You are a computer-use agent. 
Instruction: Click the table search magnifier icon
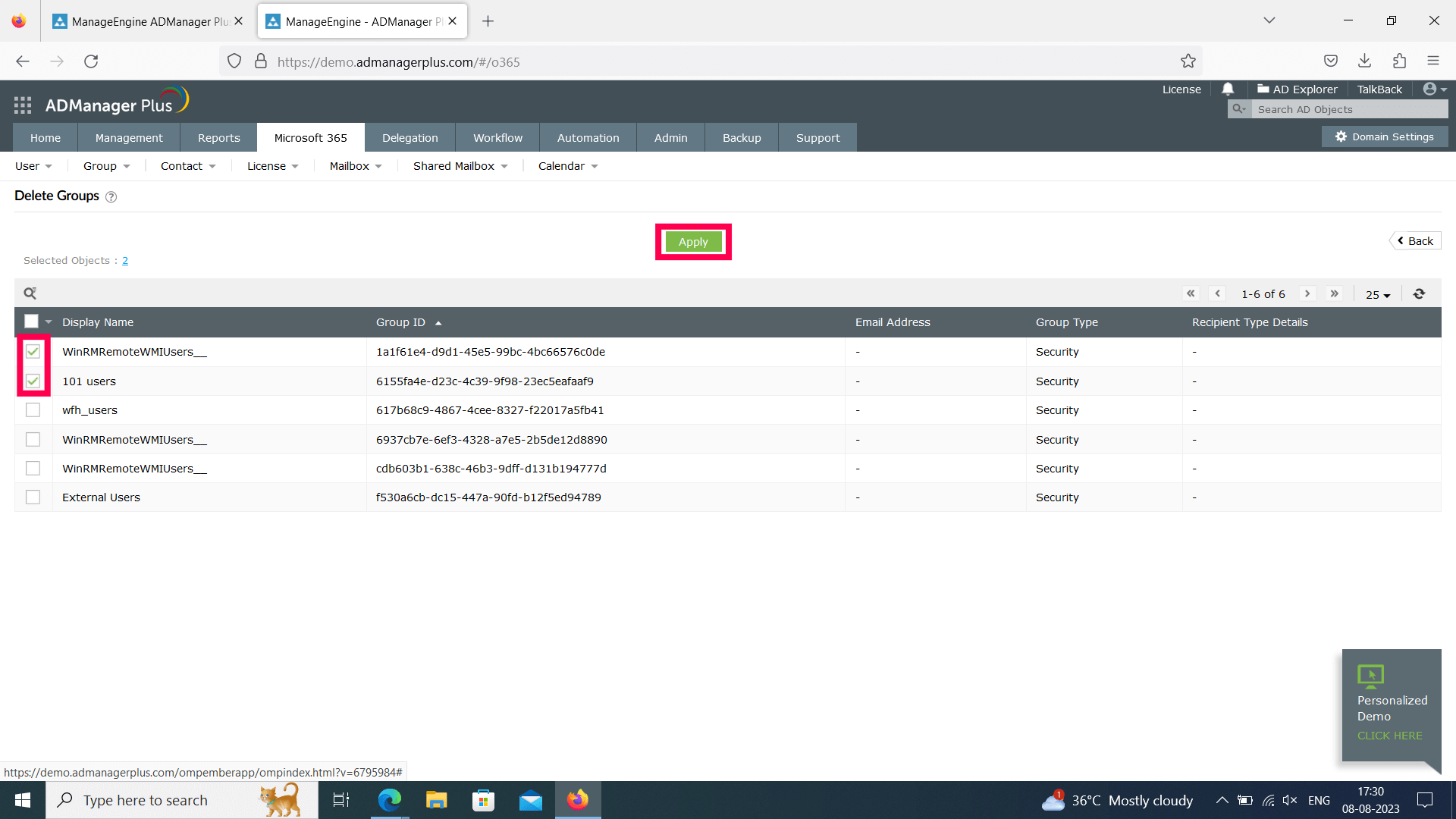click(30, 293)
